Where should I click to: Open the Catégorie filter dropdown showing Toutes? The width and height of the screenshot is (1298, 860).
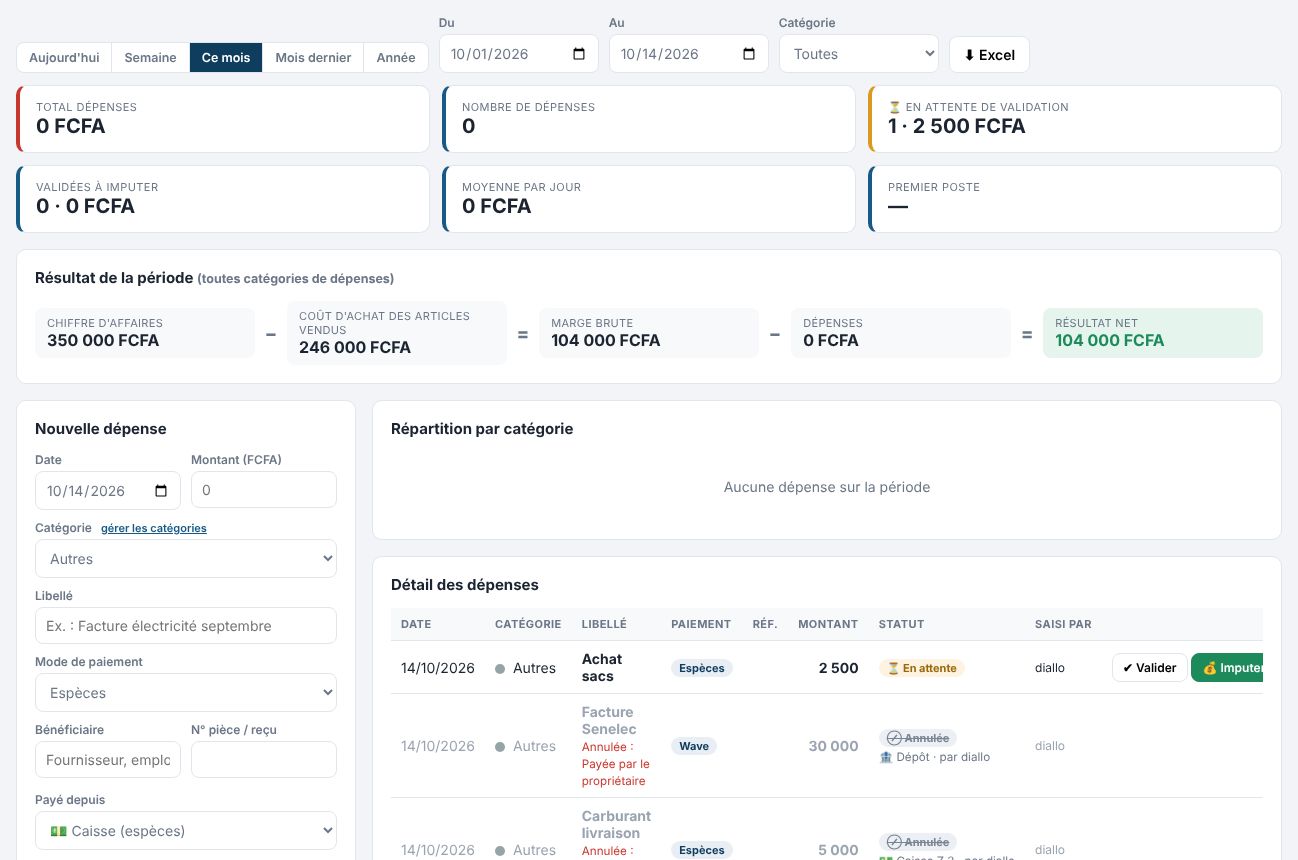tap(859, 54)
